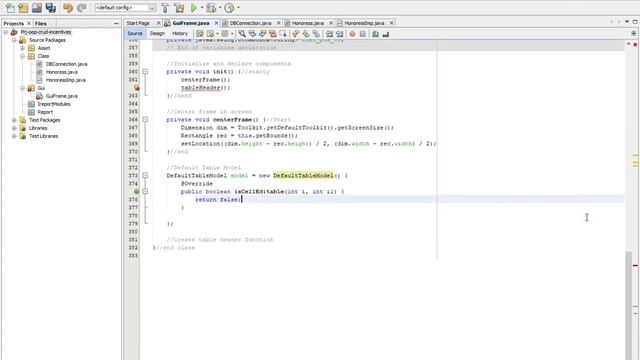Debug the project from main toolbar
The height and width of the screenshot is (360, 640).
click(x=211, y=7)
